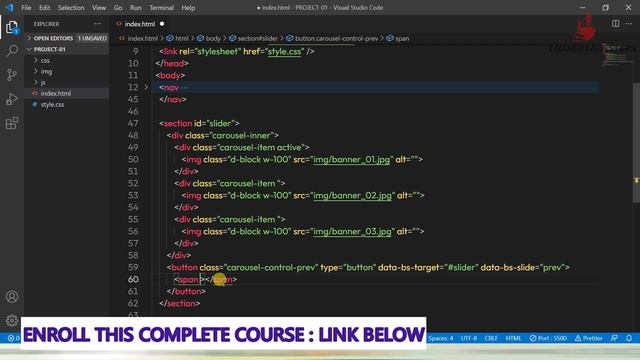Click the closing </section> tag on line 62

coord(180,303)
